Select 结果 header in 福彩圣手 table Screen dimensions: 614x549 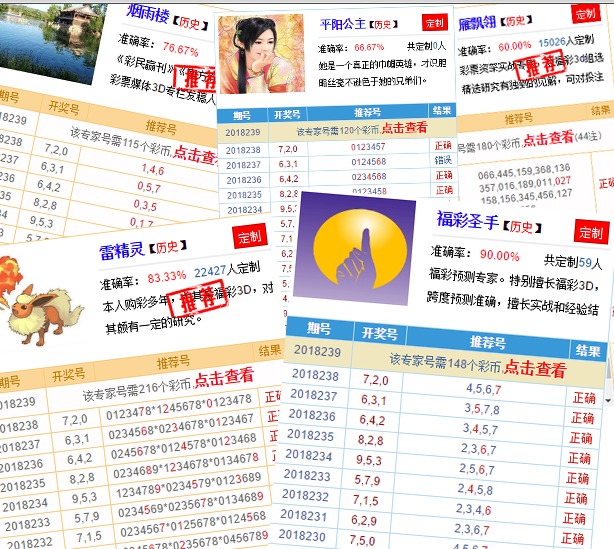click(x=588, y=351)
